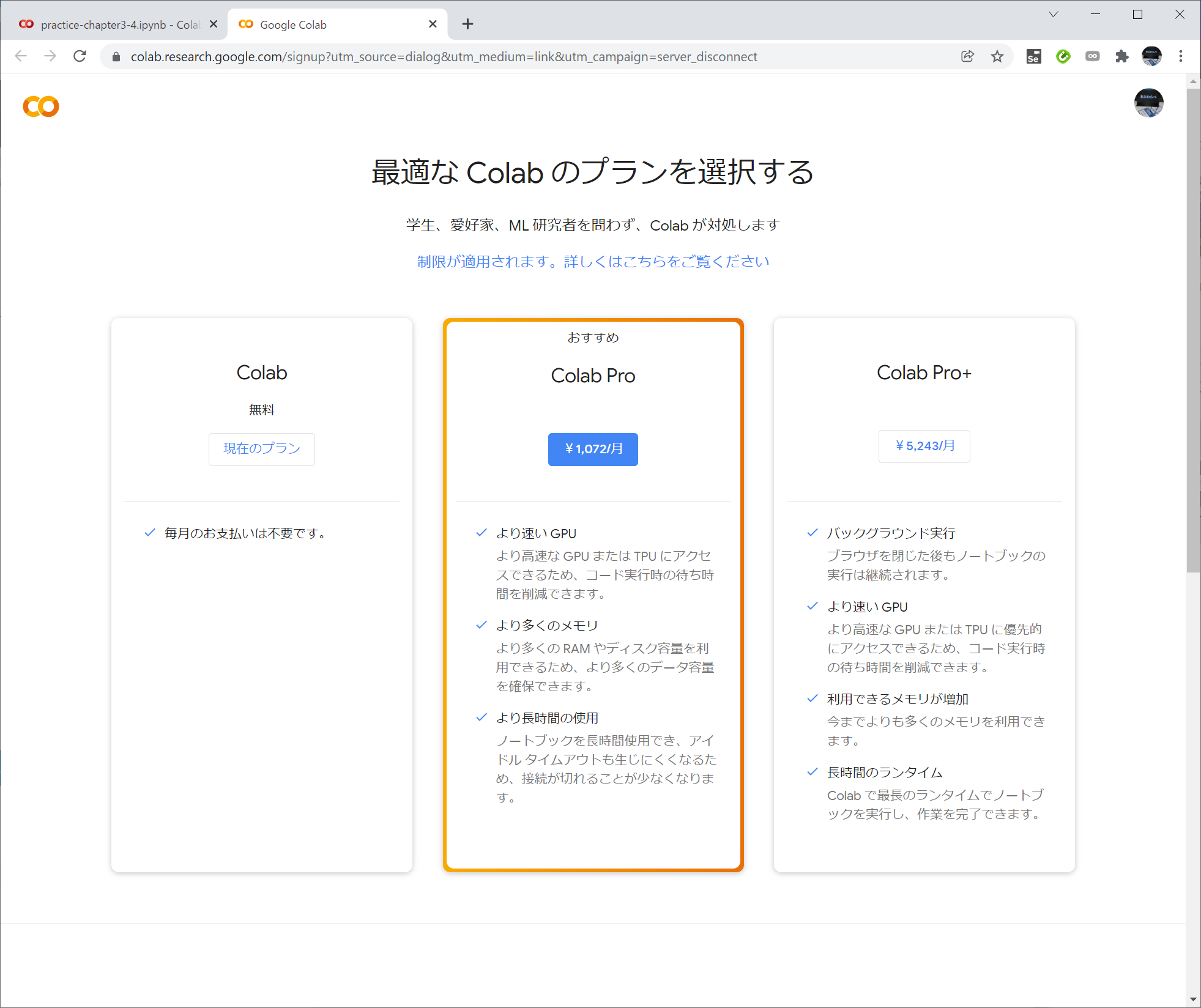
Task: Open a new browser tab
Action: 467,24
